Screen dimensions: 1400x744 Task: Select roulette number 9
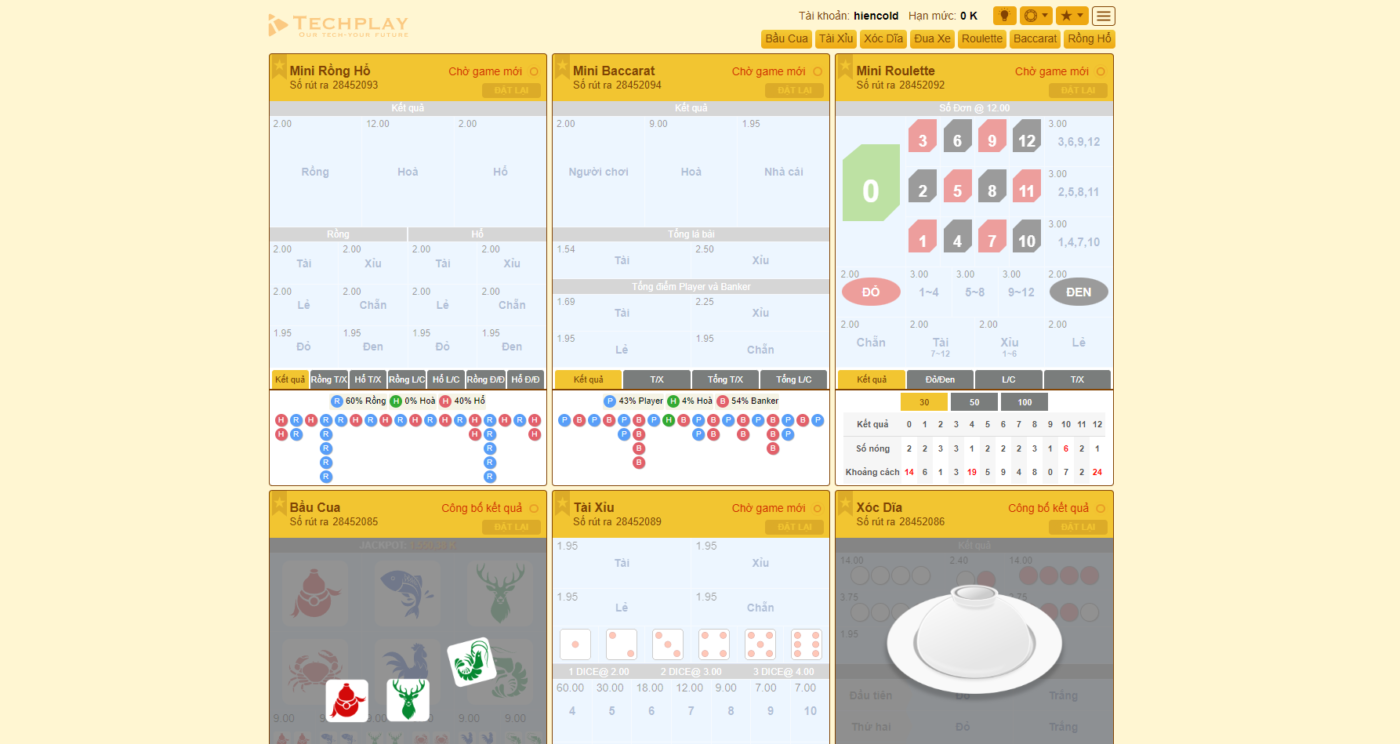[992, 136]
